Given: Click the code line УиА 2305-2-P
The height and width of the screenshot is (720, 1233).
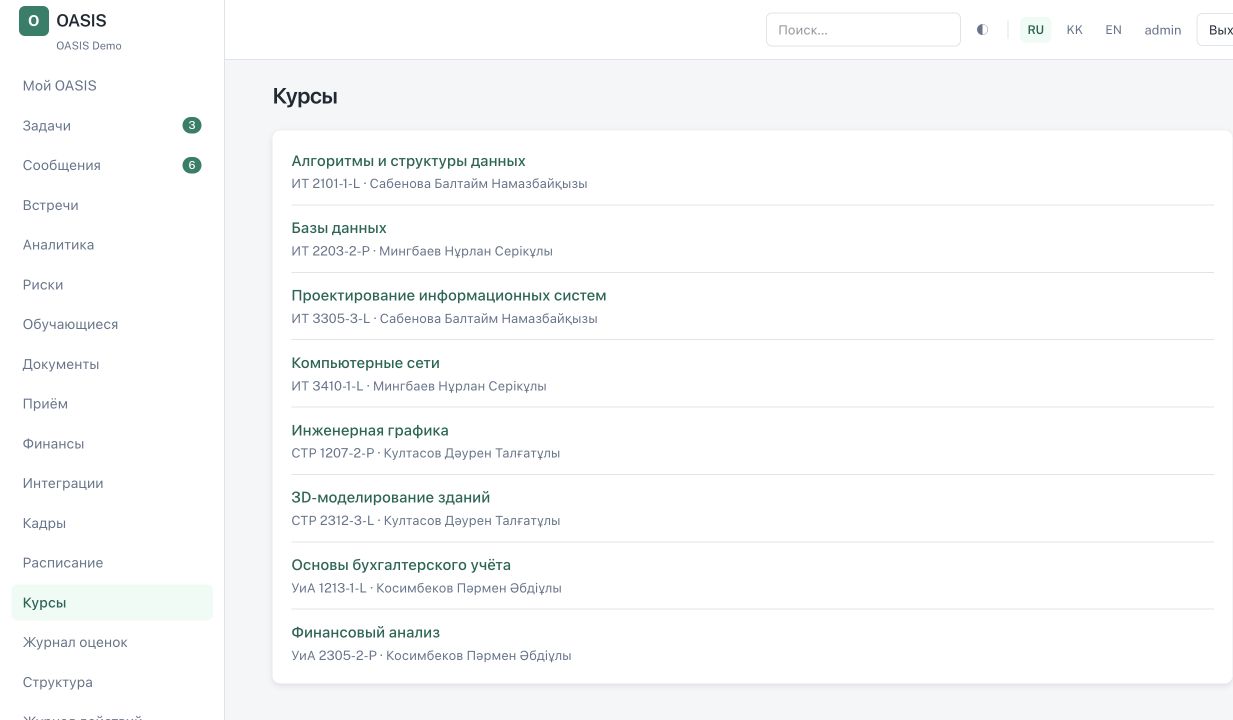Looking at the screenshot, I should 431,656.
